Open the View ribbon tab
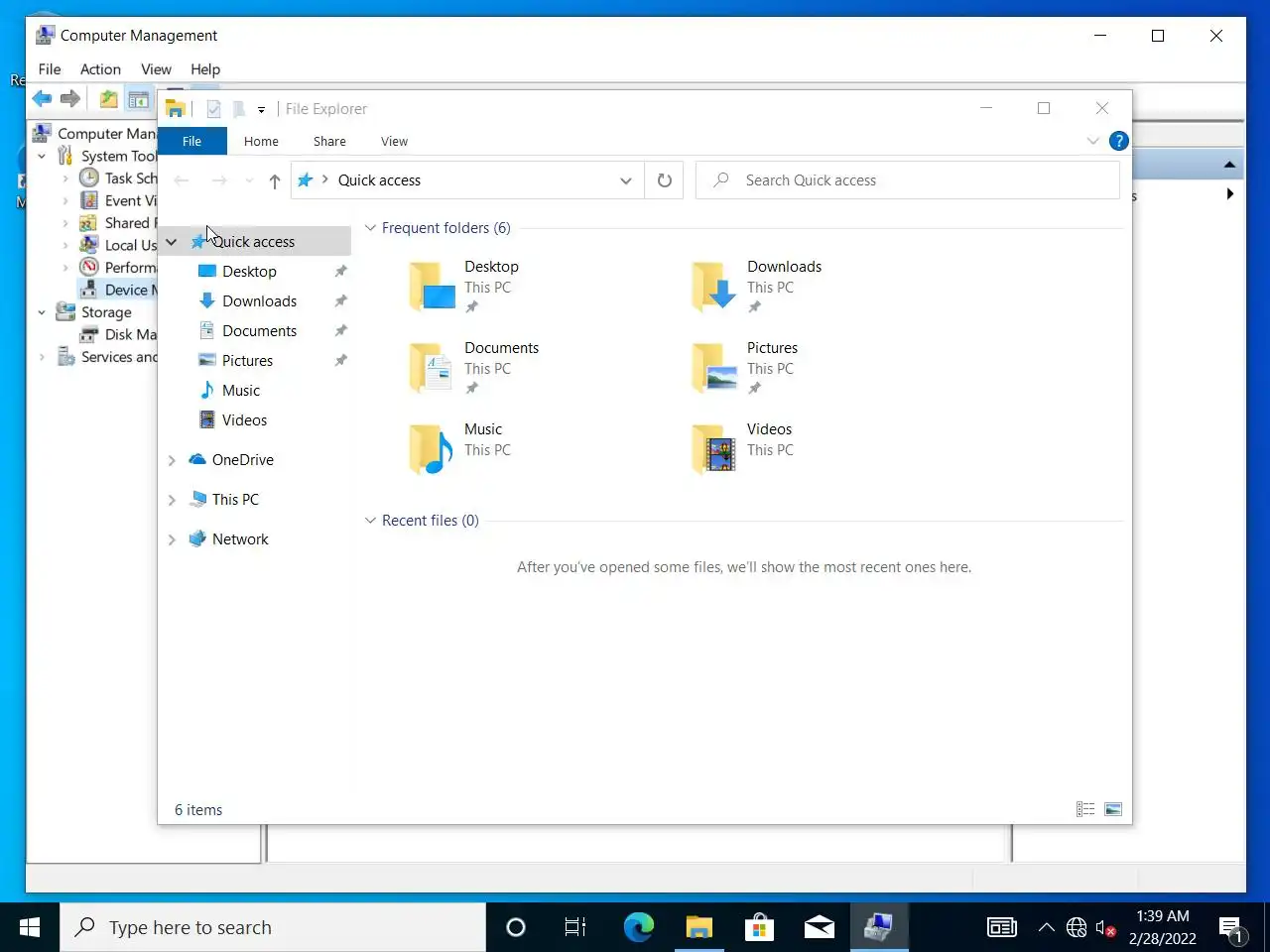Image resolution: width=1270 pixels, height=952 pixels. tap(394, 141)
